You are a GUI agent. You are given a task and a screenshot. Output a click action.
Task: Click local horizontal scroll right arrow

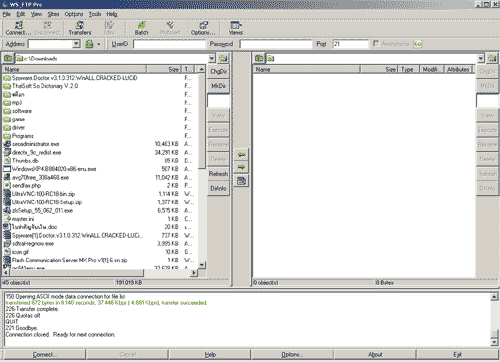click(194, 273)
